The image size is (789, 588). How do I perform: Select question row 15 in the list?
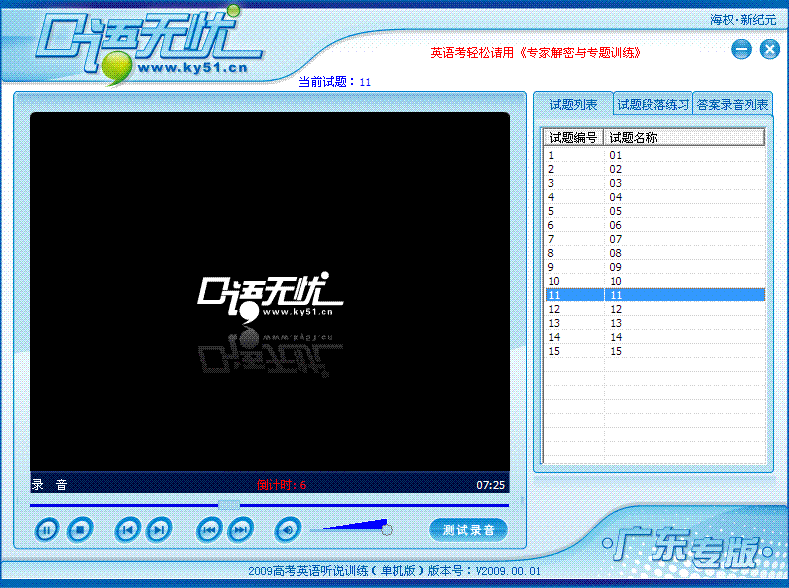(x=655, y=351)
